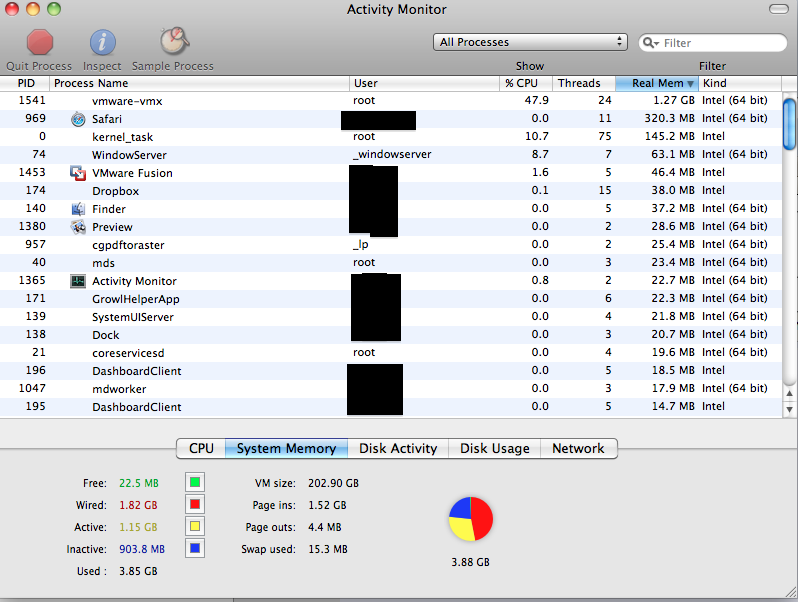Select the GrowlHelperApp process row
The width and height of the screenshot is (798, 602).
coord(391,299)
